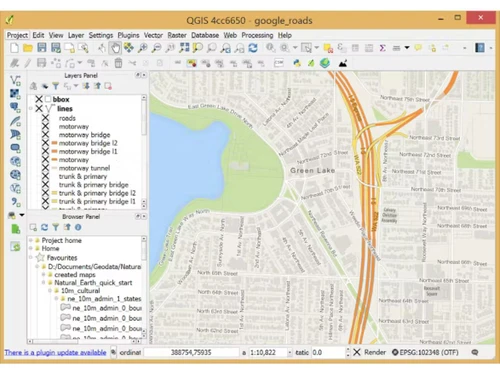Click the Toggle Editing pencil icon
The image size is (500, 375).
28,63
